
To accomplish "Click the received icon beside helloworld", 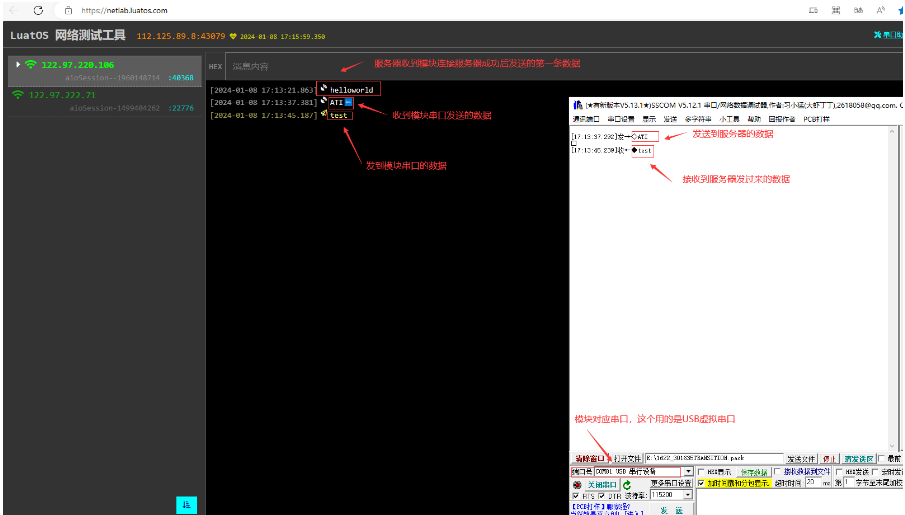I will pos(324,88).
